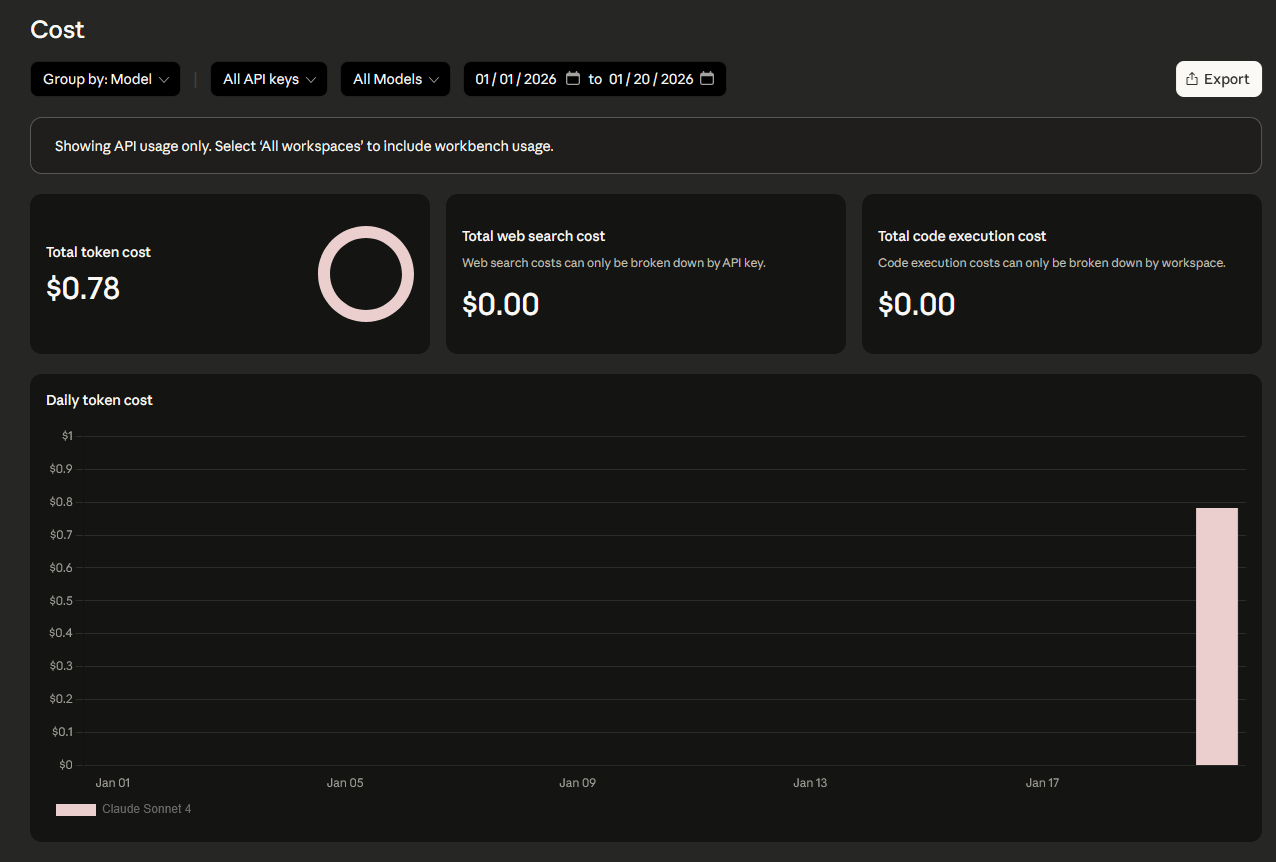Click the Total web search cost card
The width and height of the screenshot is (1276, 862).
click(x=645, y=274)
